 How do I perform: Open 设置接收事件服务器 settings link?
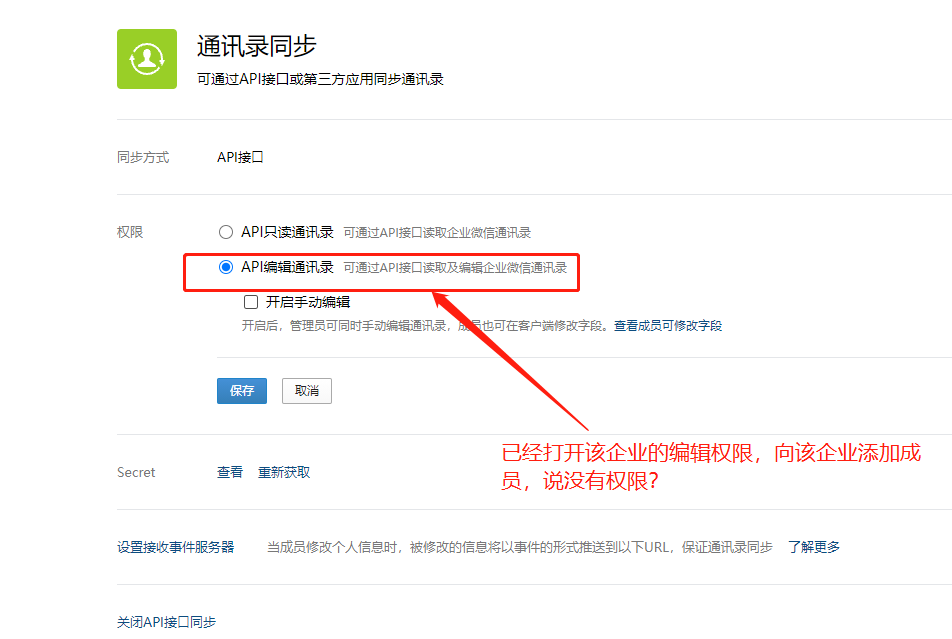click(x=175, y=547)
